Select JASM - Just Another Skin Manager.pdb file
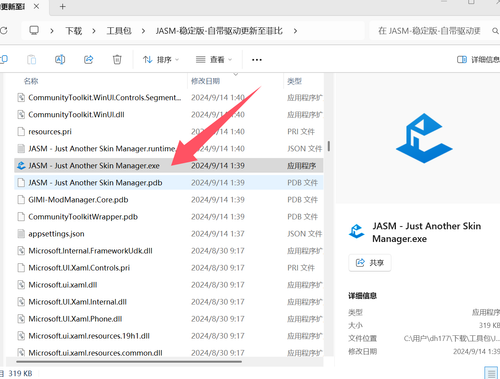This screenshot has height=379, width=500. coord(169,183)
